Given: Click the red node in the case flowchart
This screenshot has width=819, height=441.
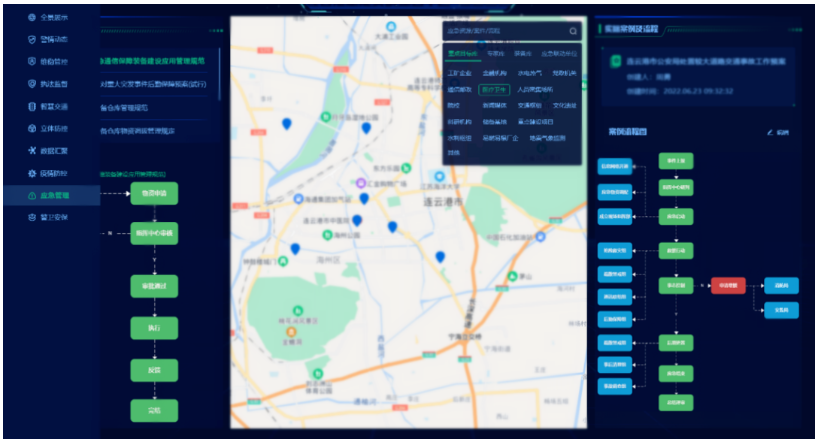Looking at the screenshot, I should [728, 286].
